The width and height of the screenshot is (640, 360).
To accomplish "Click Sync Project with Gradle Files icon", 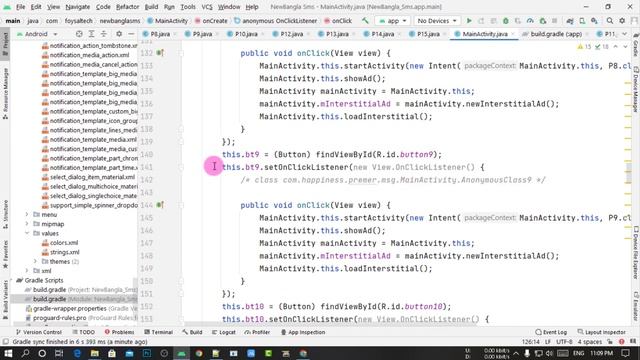I will pos(570,20).
